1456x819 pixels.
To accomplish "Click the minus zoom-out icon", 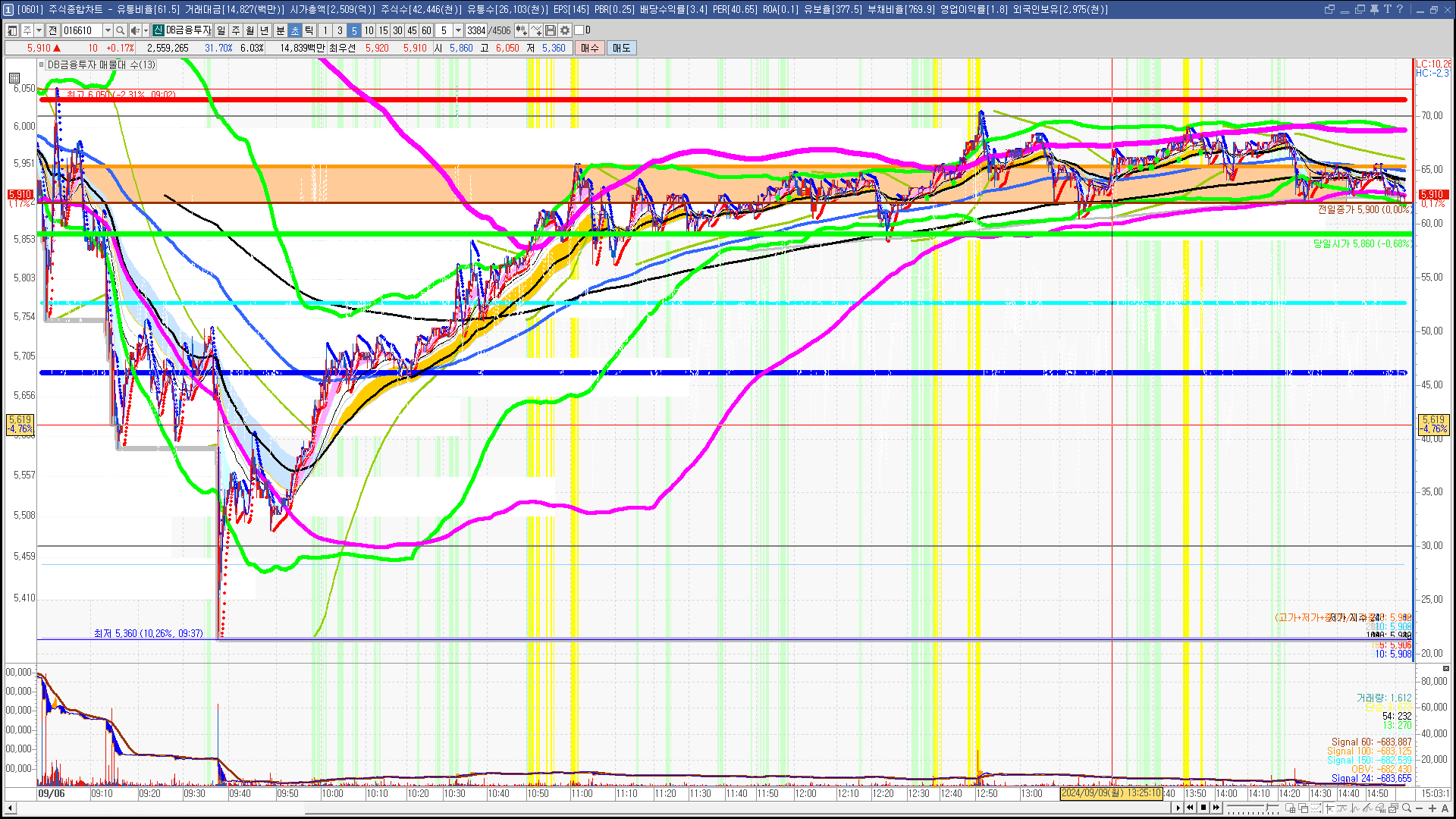I will coord(1420,808).
